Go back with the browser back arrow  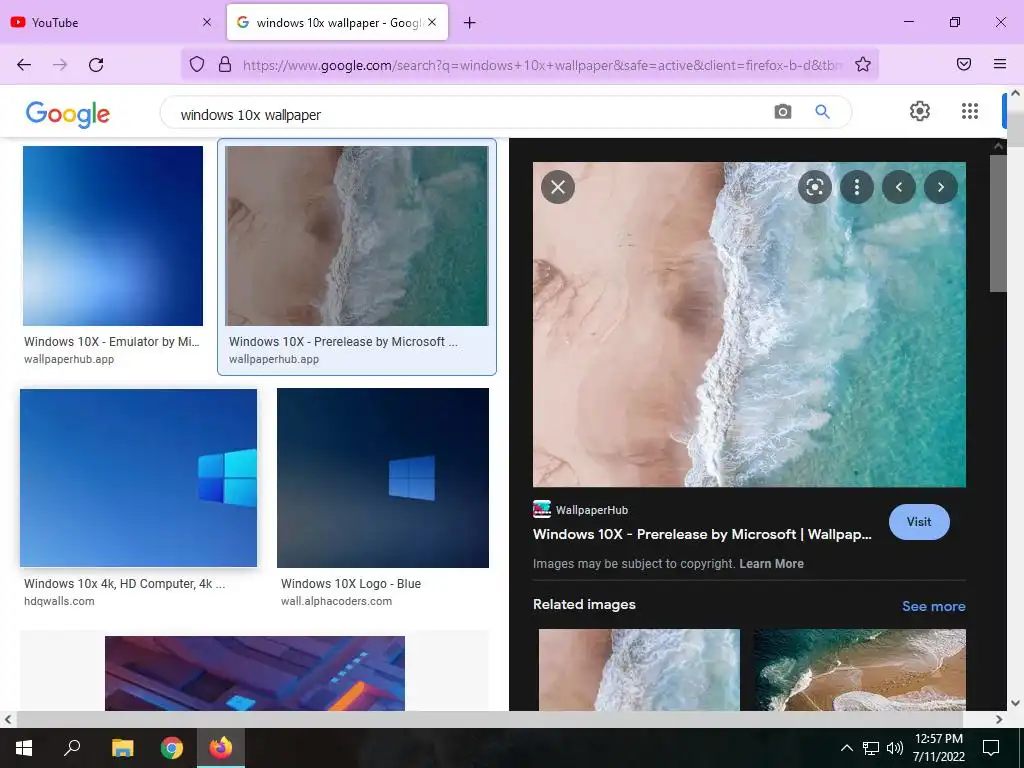(x=24, y=65)
